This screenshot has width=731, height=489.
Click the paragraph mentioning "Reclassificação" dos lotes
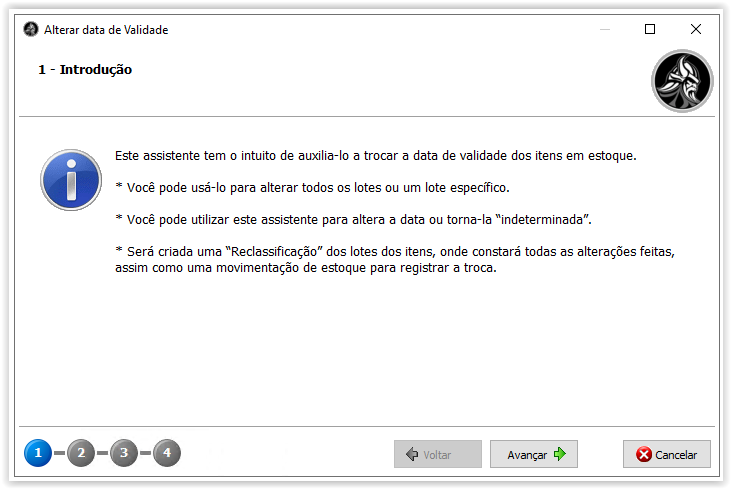(x=395, y=260)
